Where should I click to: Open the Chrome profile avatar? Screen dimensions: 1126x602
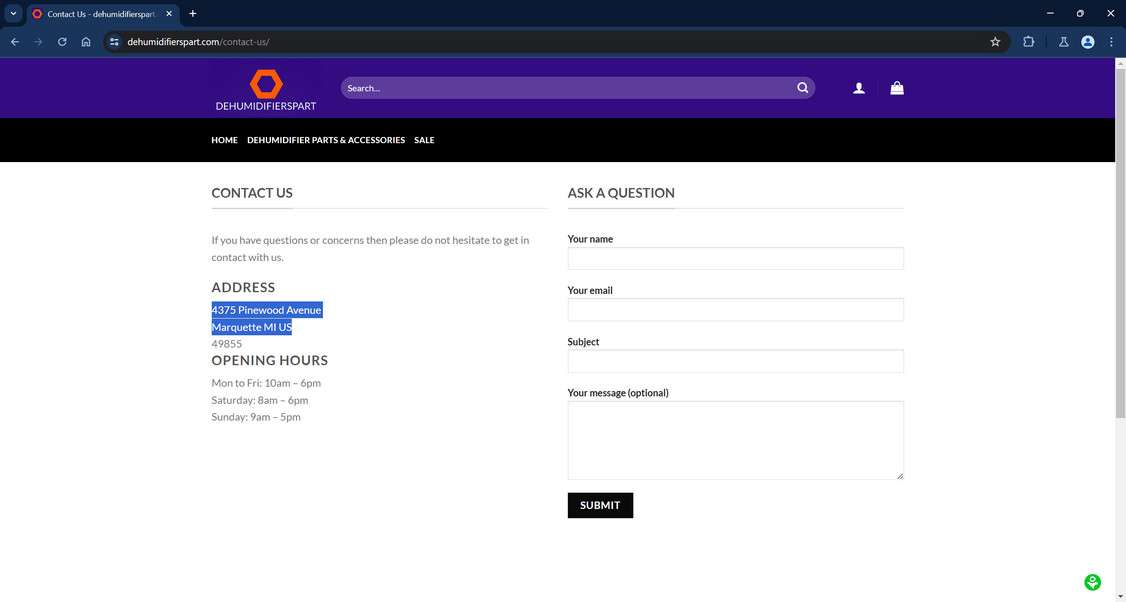click(1087, 42)
